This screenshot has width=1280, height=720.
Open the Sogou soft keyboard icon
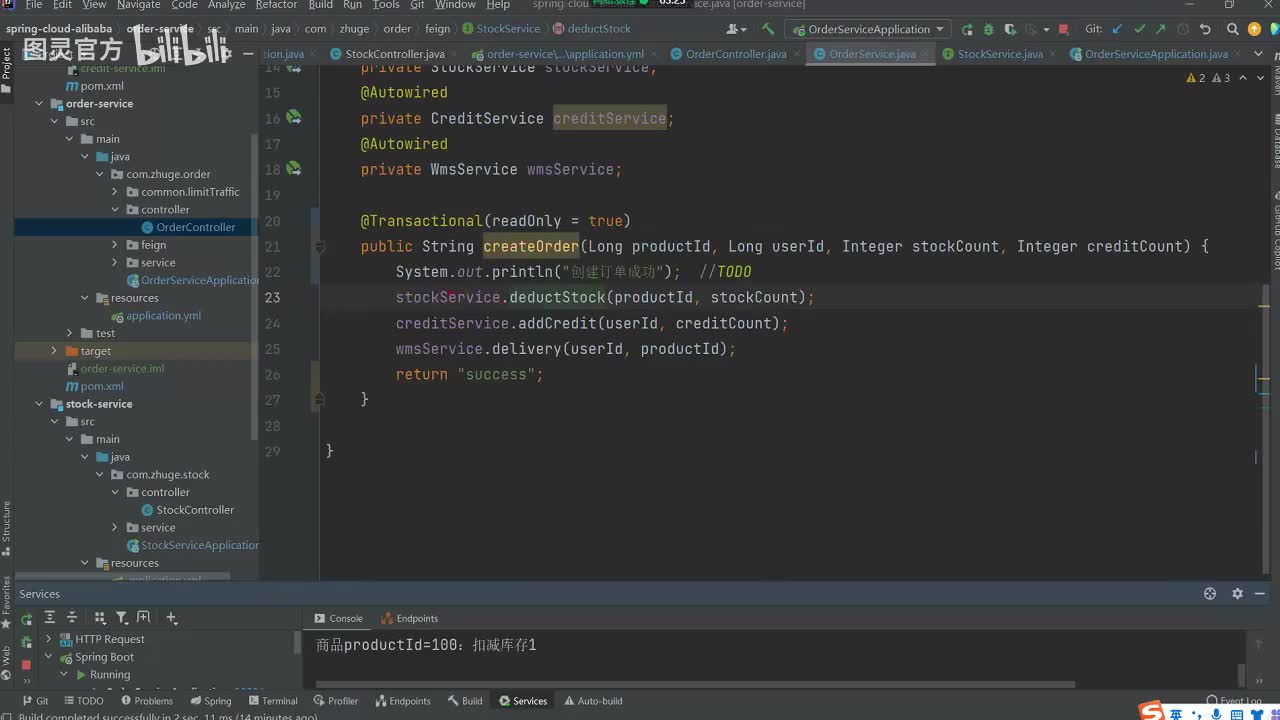coord(1235,713)
